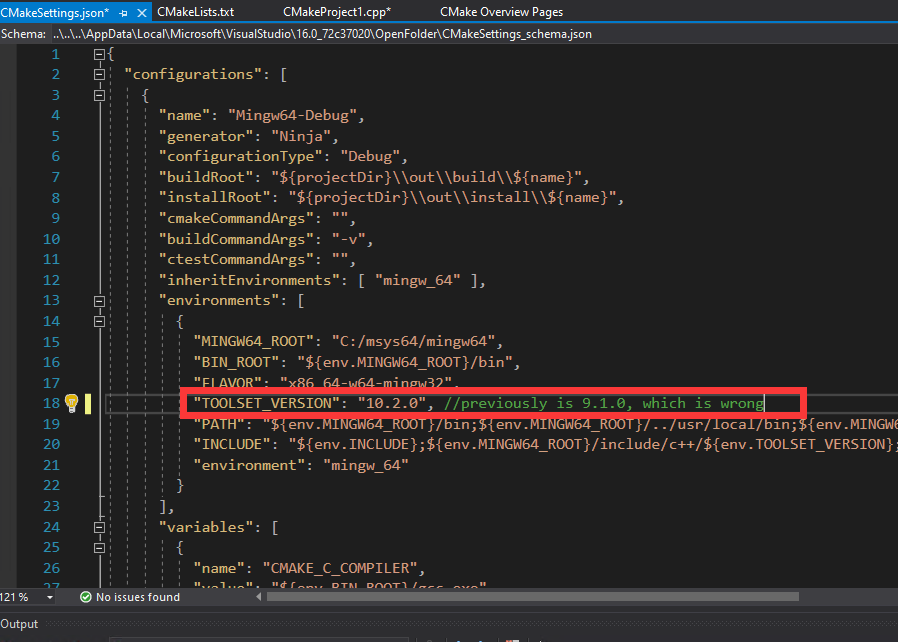The width and height of the screenshot is (898, 642).
Task: Collapse the object block on line 14
Action: pyautogui.click(x=99, y=321)
